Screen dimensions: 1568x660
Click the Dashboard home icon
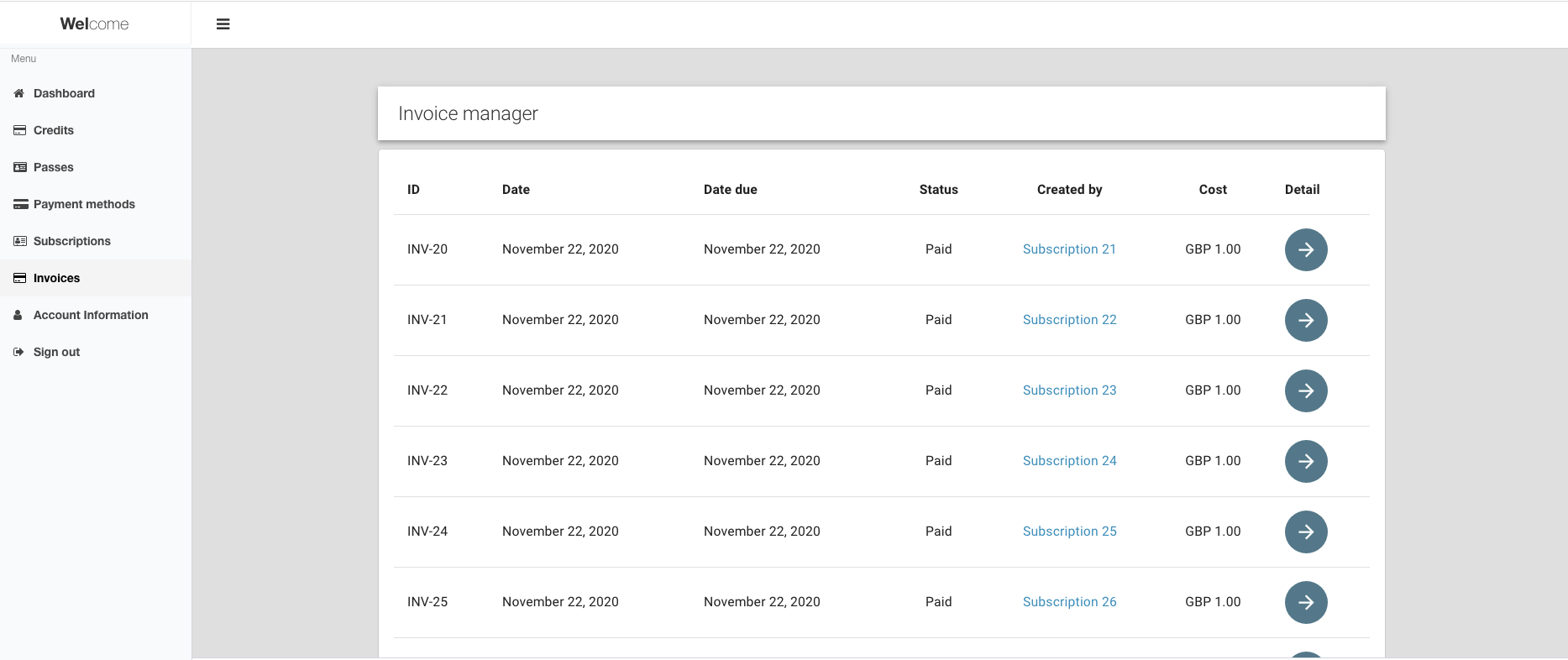click(x=18, y=93)
